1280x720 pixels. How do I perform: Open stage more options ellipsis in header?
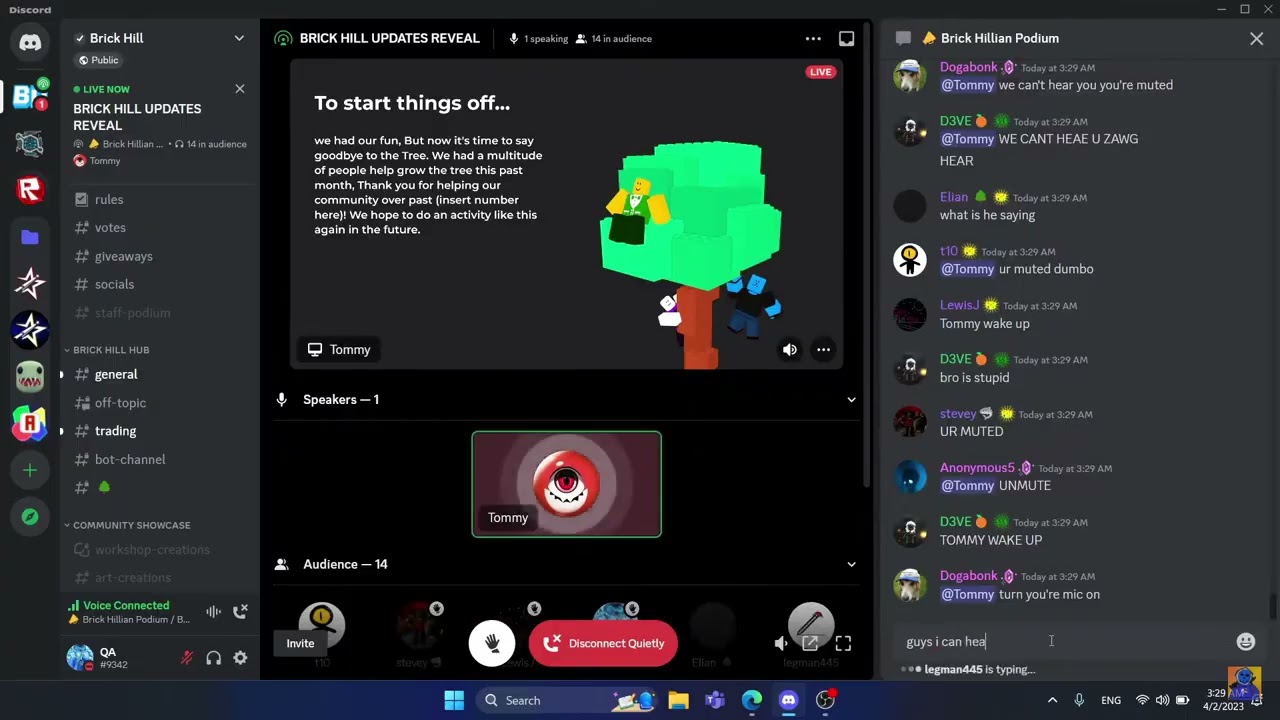click(x=813, y=39)
